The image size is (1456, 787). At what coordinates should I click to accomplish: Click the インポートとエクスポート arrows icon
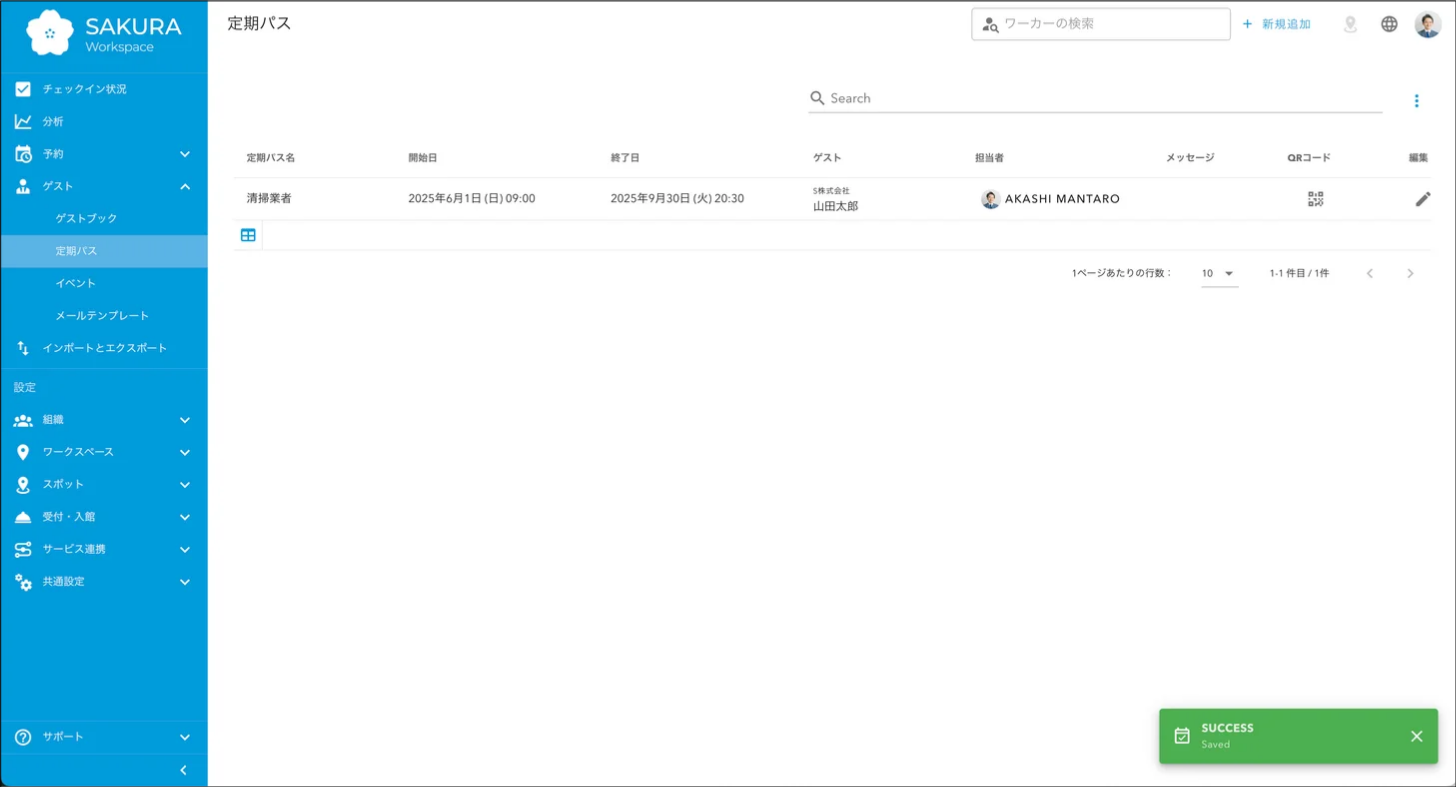tap(23, 348)
